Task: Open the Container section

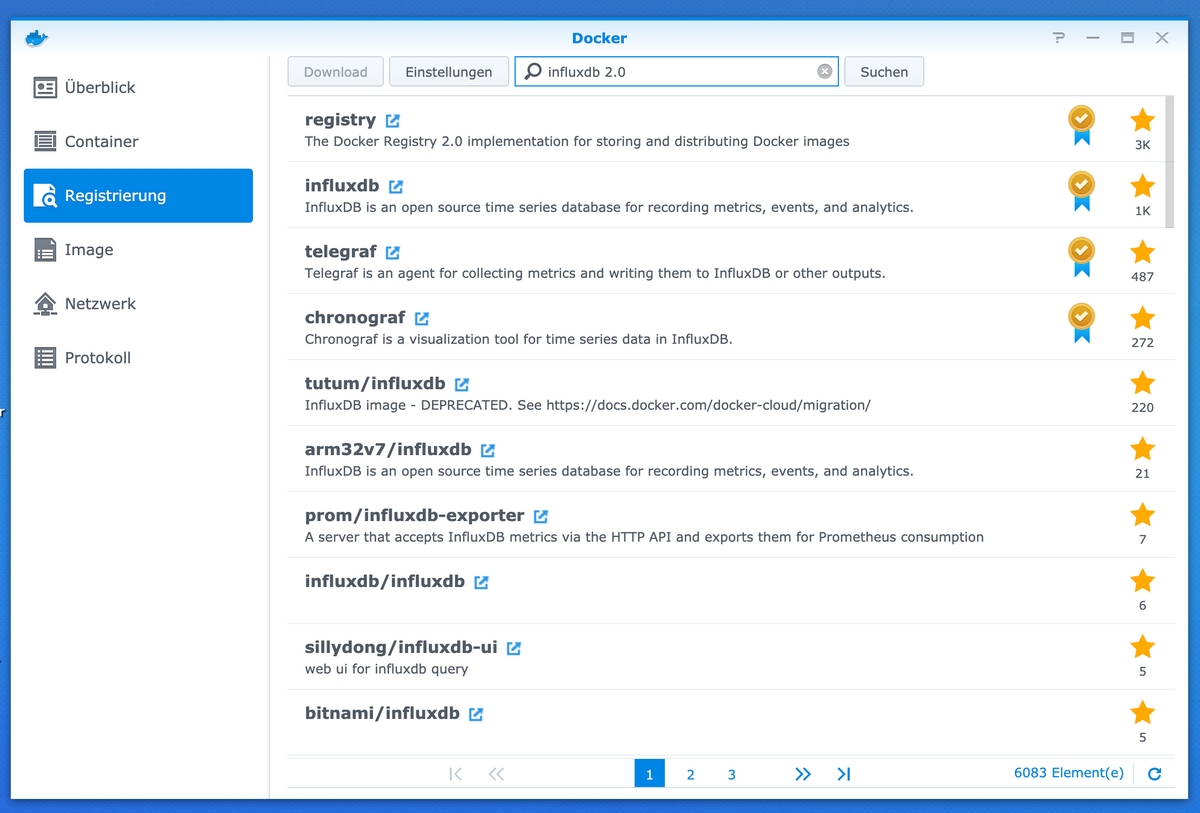Action: tap(138, 142)
